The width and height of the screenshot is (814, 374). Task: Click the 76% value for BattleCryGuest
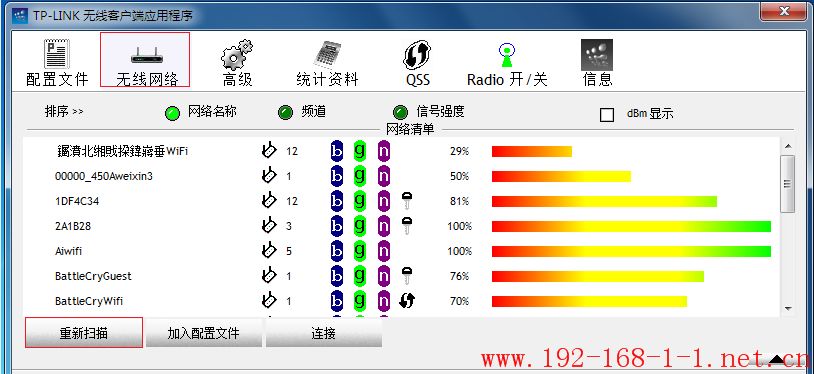[459, 276]
